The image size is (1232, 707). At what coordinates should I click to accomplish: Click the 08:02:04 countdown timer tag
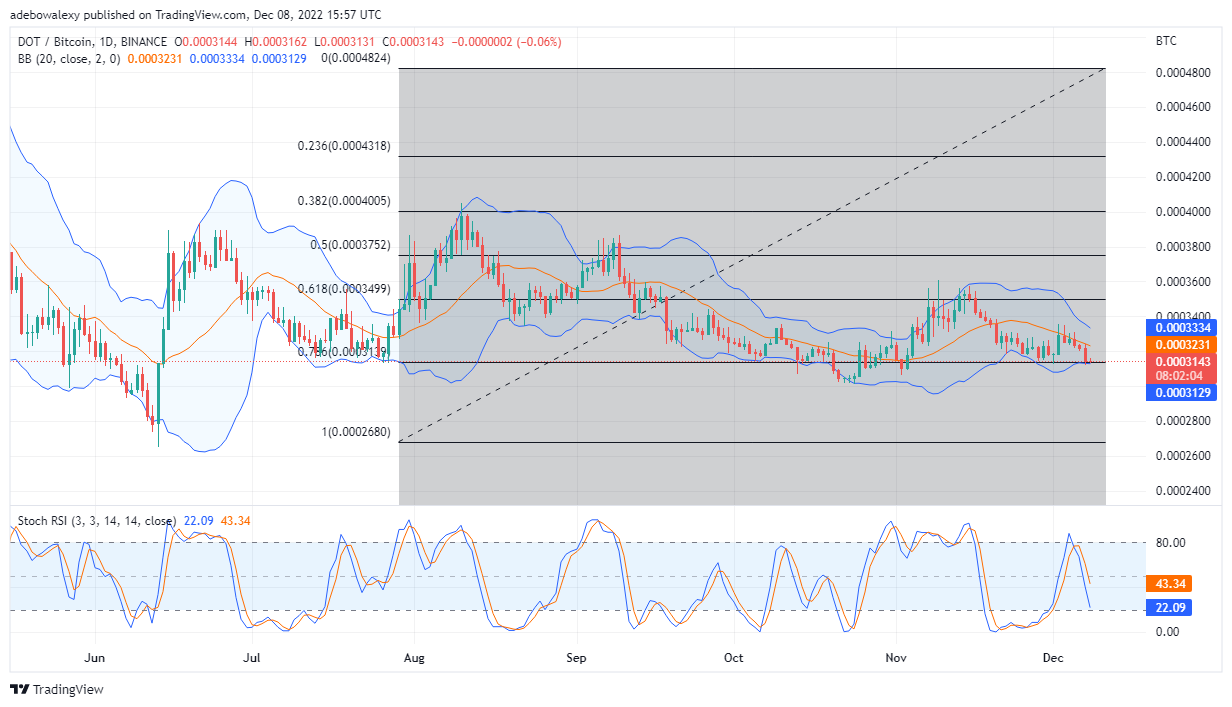tap(1181, 376)
